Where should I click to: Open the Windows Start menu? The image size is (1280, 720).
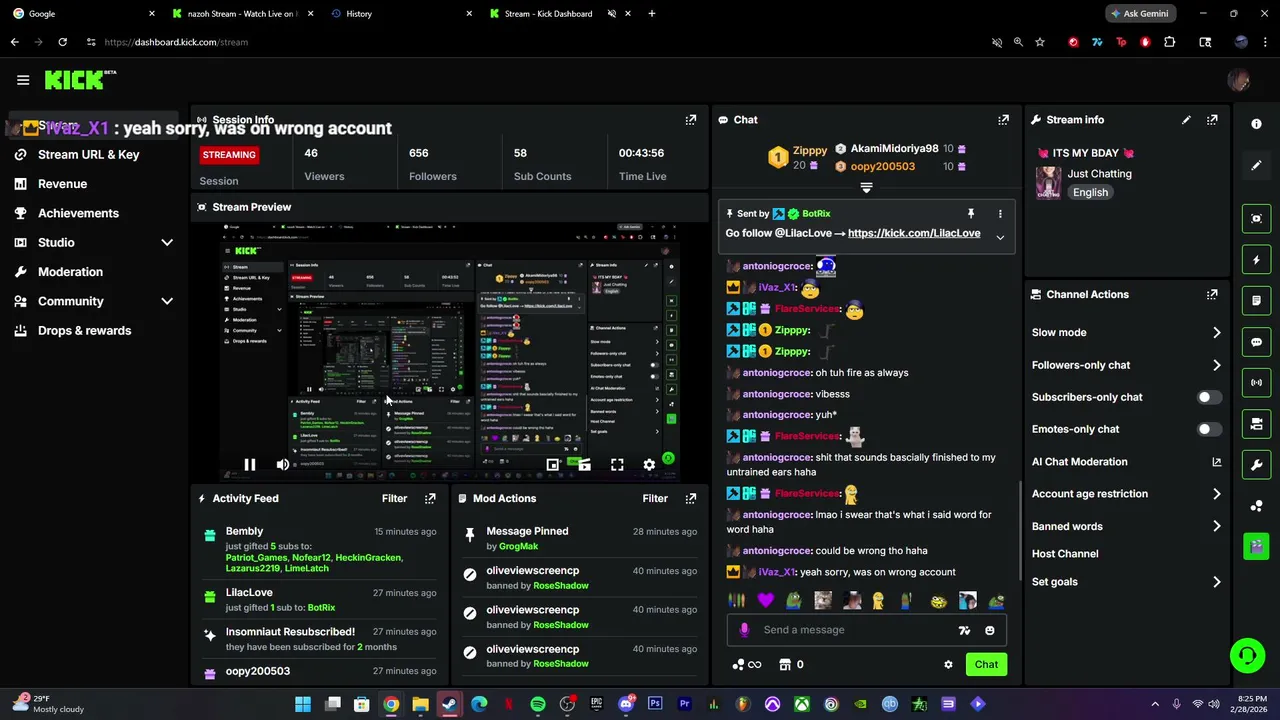click(x=303, y=704)
